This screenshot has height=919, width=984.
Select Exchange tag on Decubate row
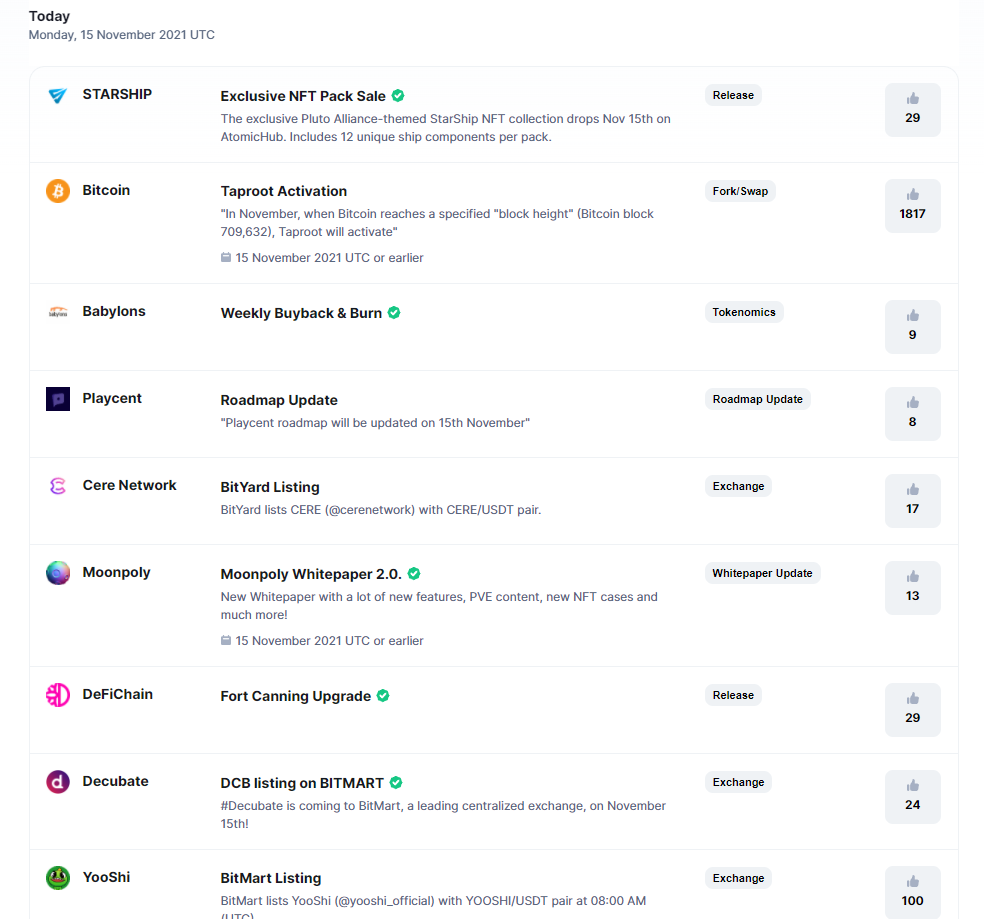tap(739, 782)
